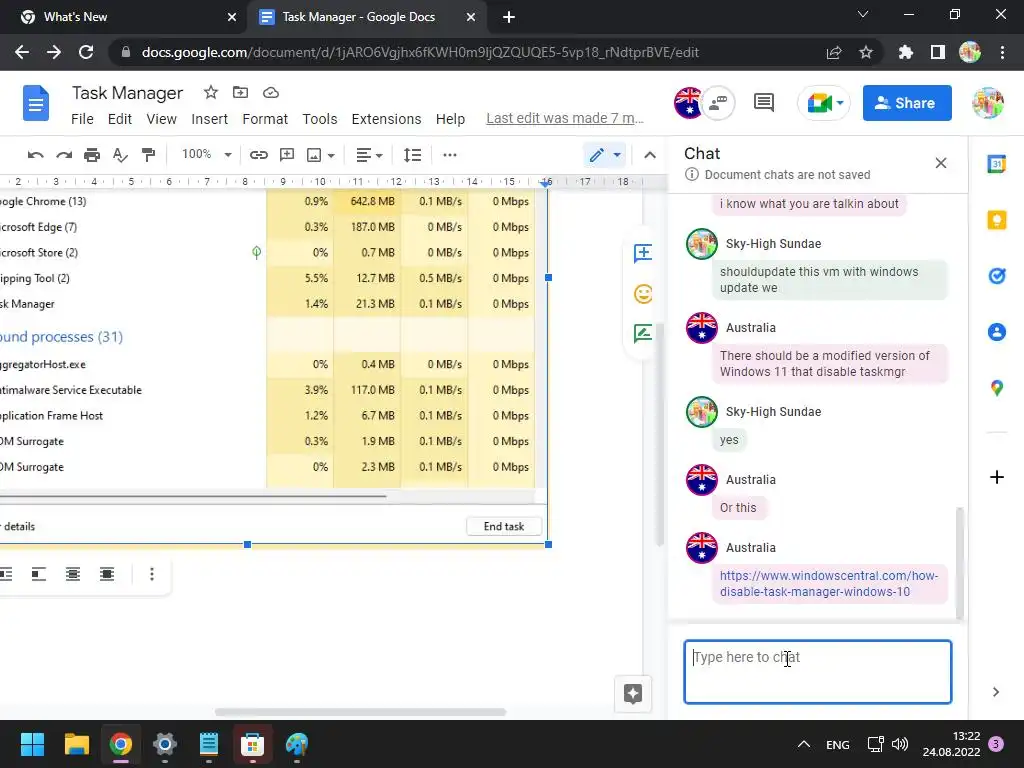Click the right indent marker on the ruler

pos(546,184)
